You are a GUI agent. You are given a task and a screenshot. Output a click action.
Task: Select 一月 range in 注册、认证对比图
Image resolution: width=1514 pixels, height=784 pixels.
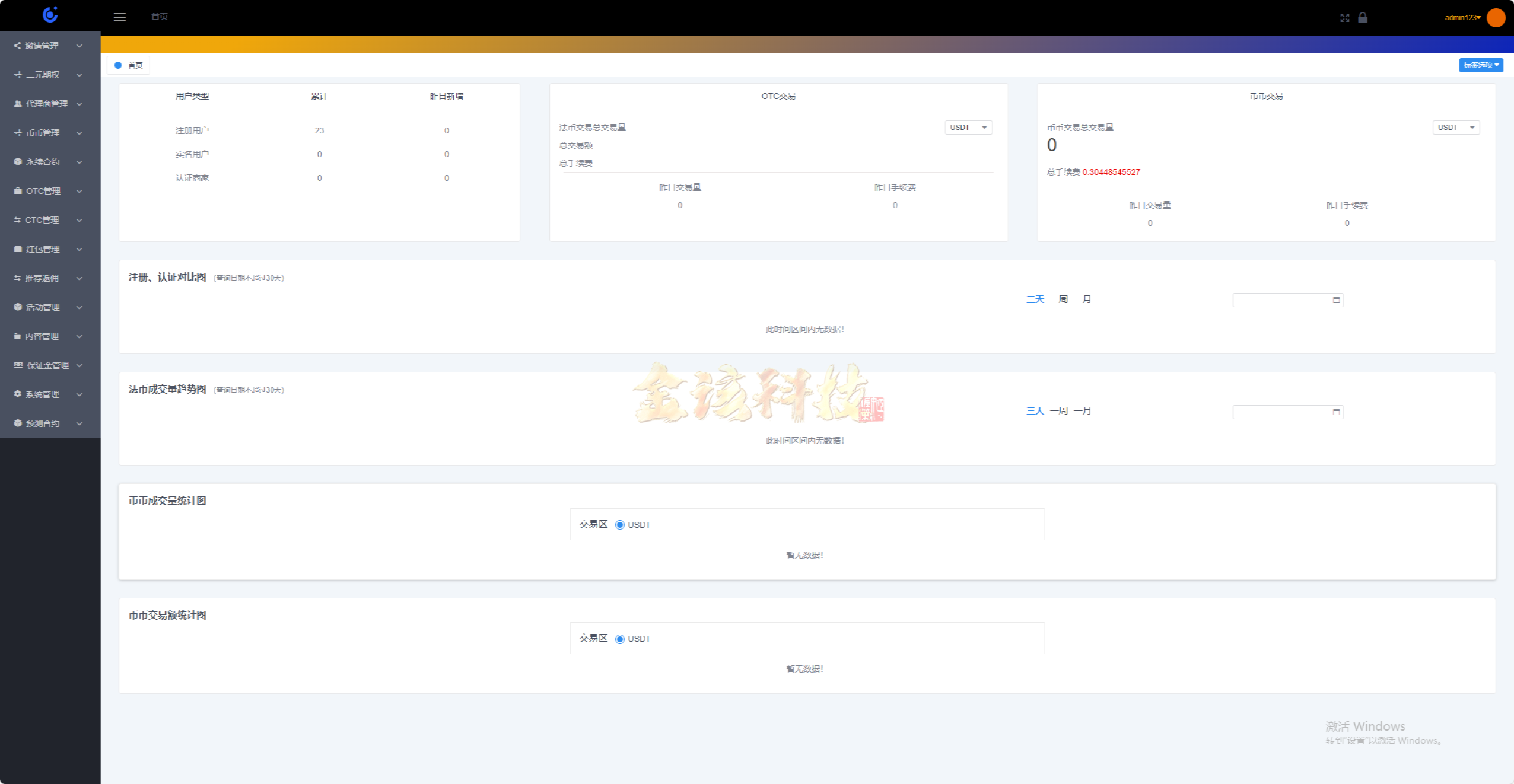point(1083,299)
